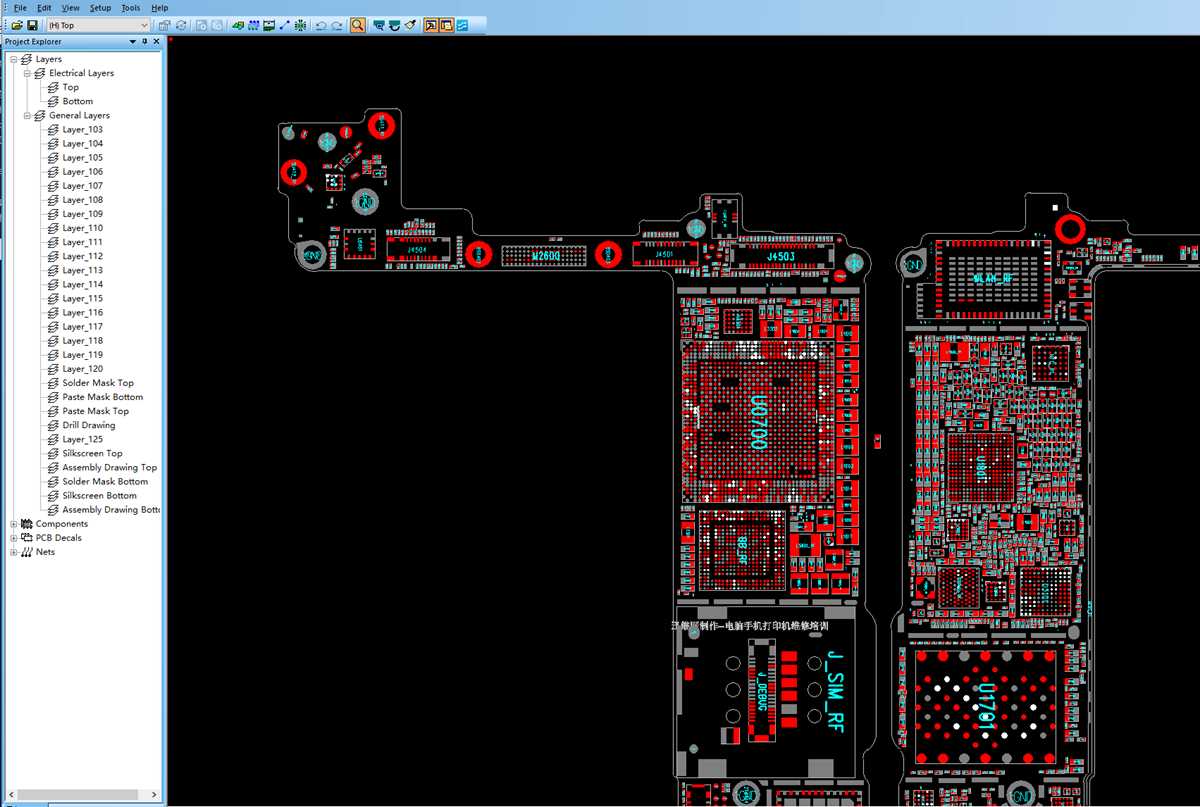Close the Project Explorer panel
The width and height of the screenshot is (1200, 807).
click(157, 42)
